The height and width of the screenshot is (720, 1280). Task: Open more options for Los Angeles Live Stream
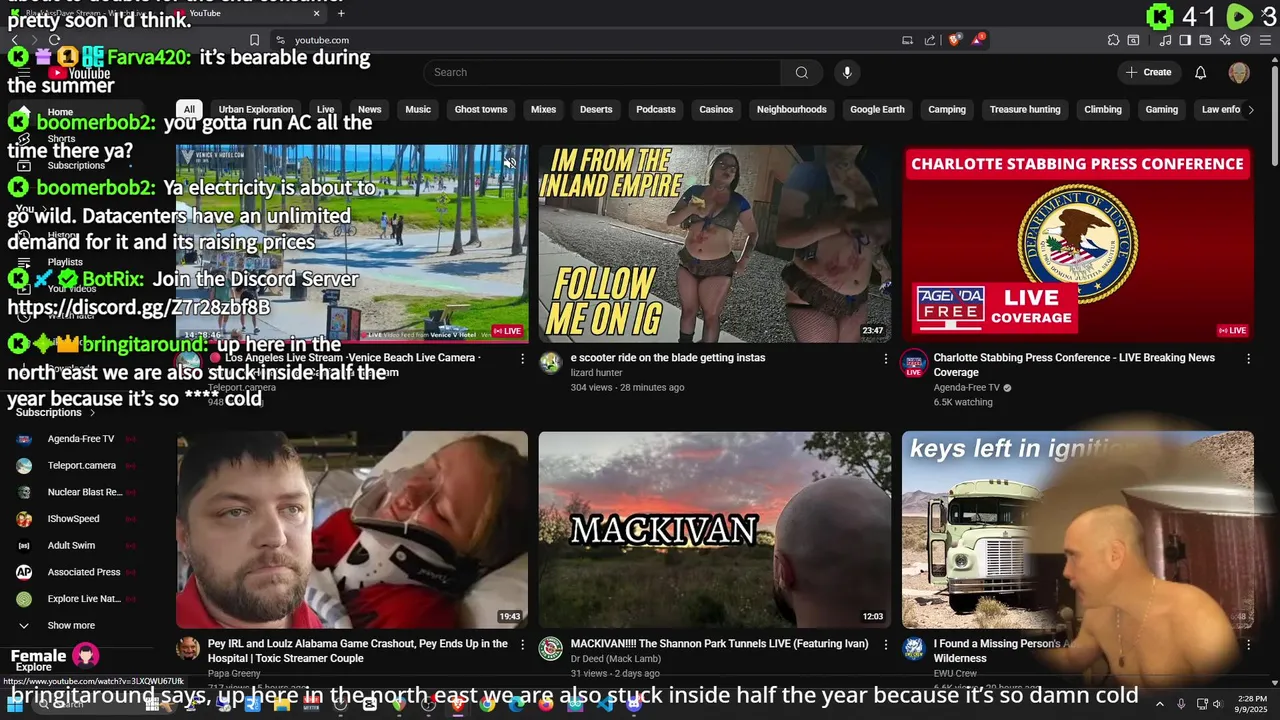(x=522, y=358)
